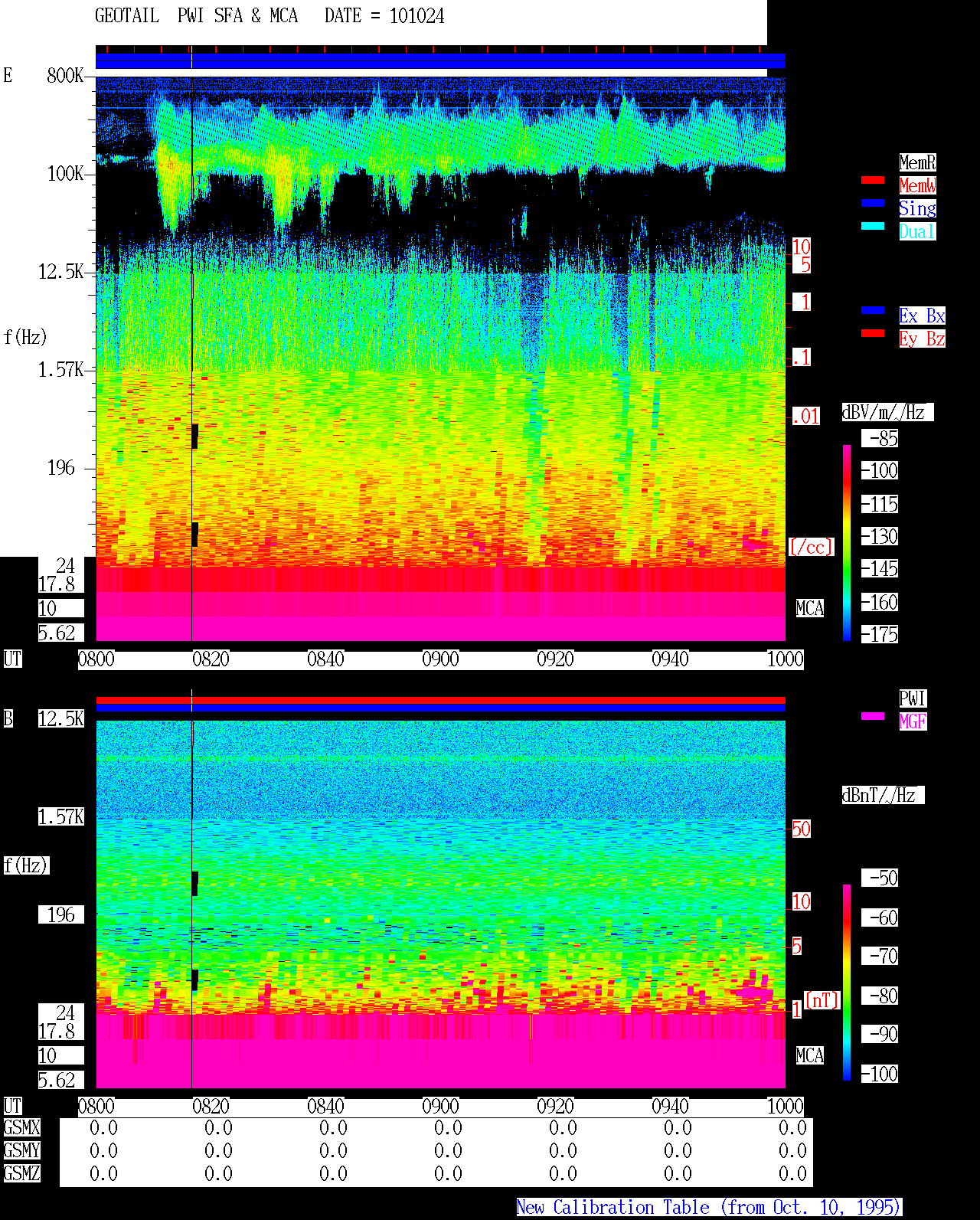The image size is (980, 1220).
Task: Click the GSMY row label
Action: [x=21, y=1150]
